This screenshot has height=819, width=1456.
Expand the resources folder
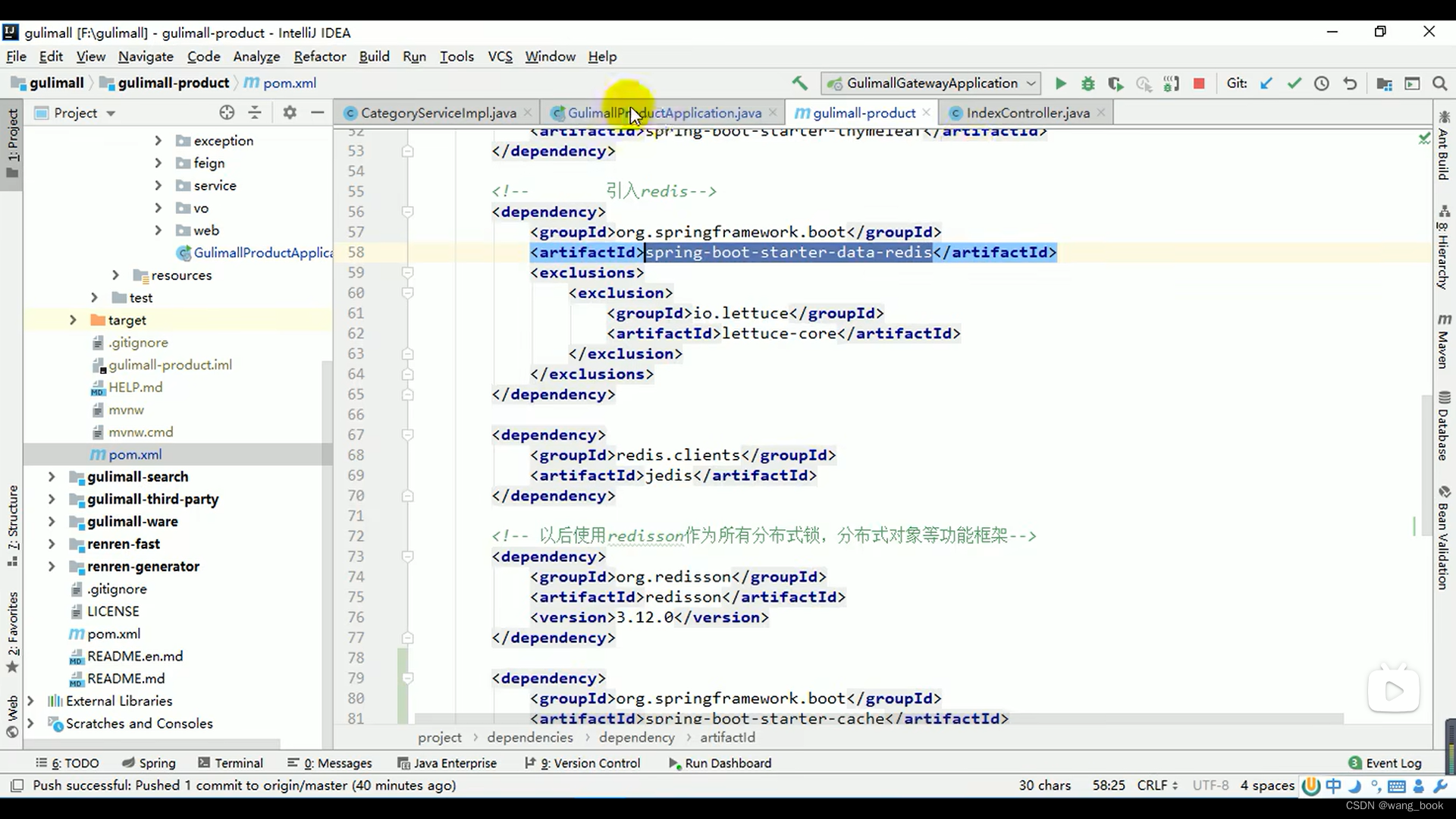coord(115,275)
